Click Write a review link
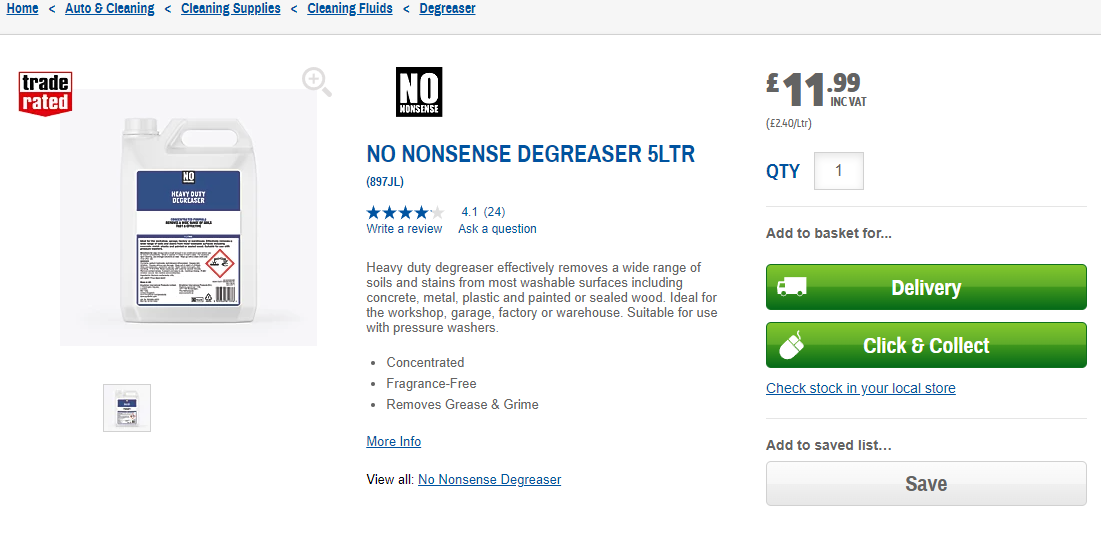This screenshot has height=552, width=1101. [404, 229]
